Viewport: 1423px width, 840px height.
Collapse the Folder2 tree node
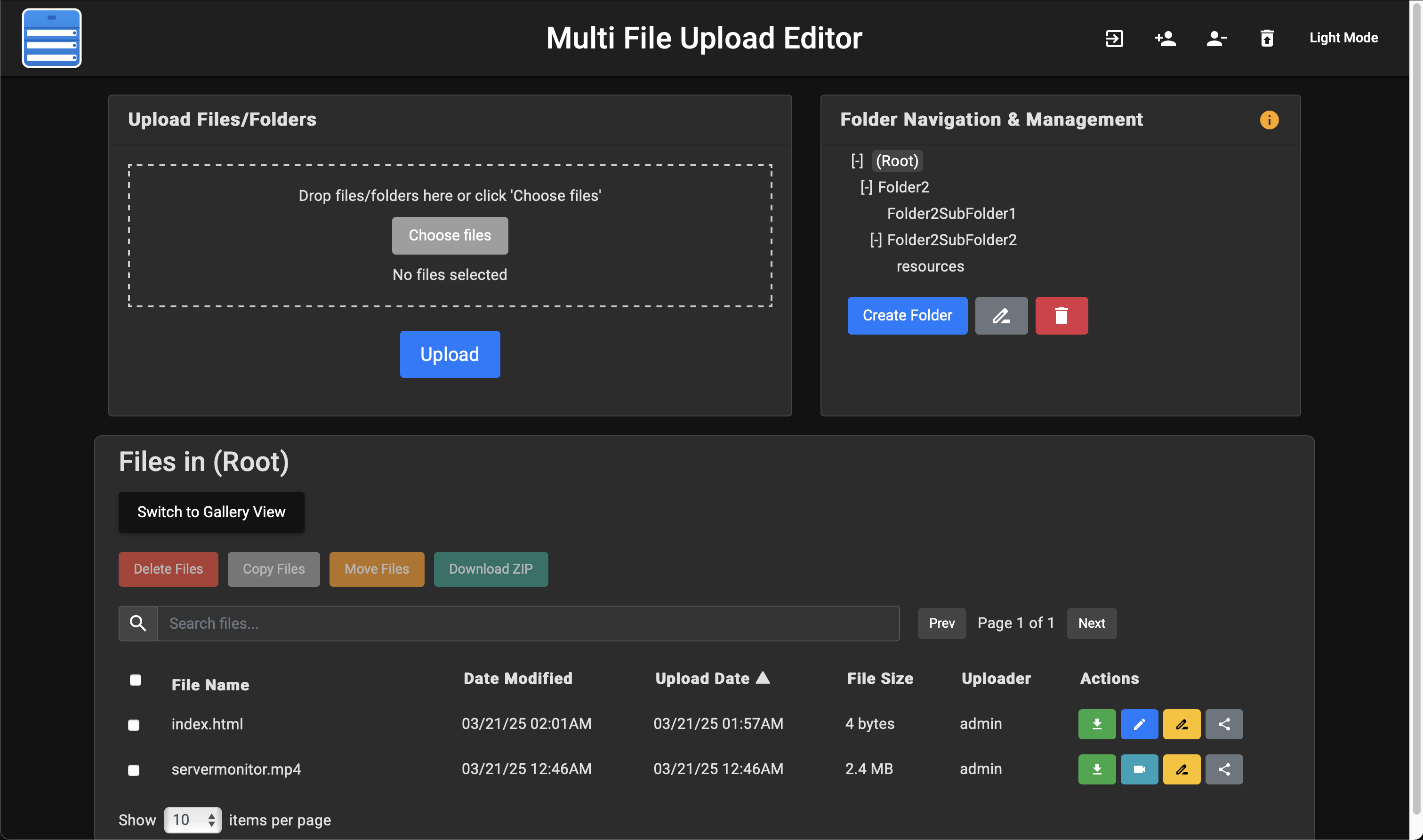(x=866, y=187)
